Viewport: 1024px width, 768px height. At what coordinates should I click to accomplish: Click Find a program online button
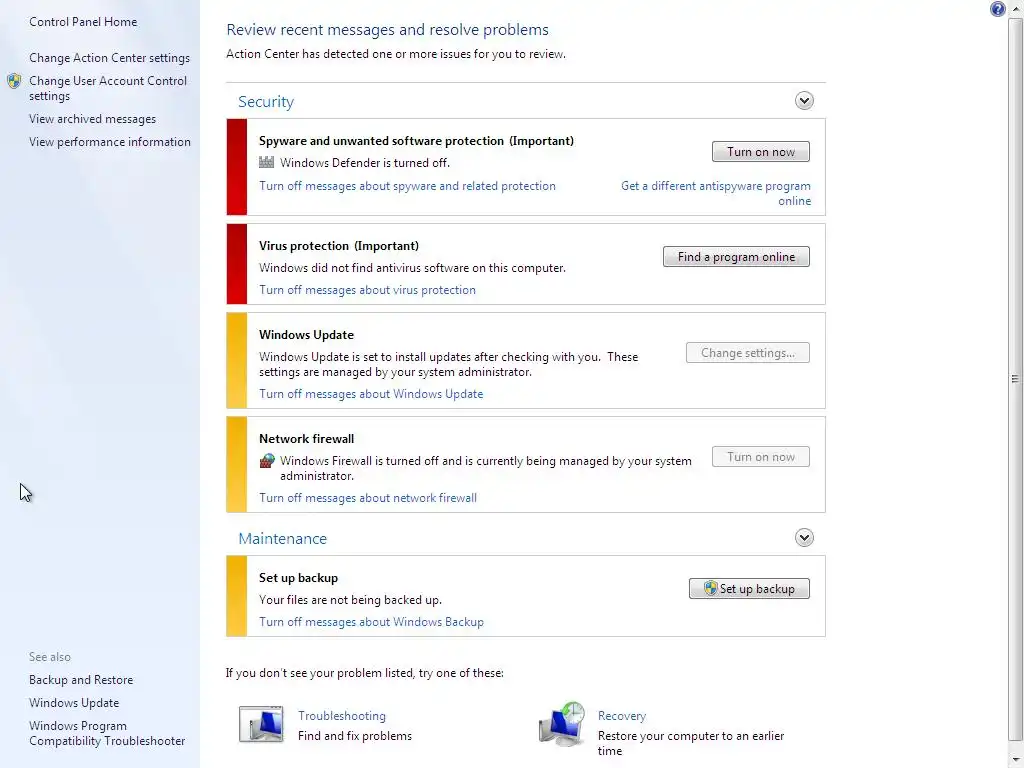[x=736, y=257]
